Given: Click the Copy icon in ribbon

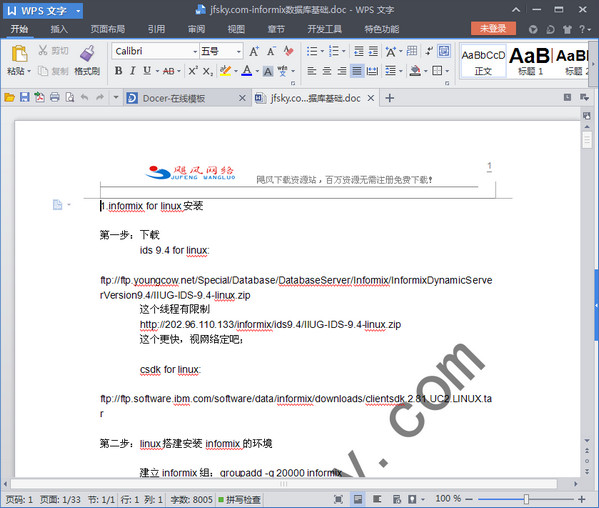Looking at the screenshot, I should [43, 71].
